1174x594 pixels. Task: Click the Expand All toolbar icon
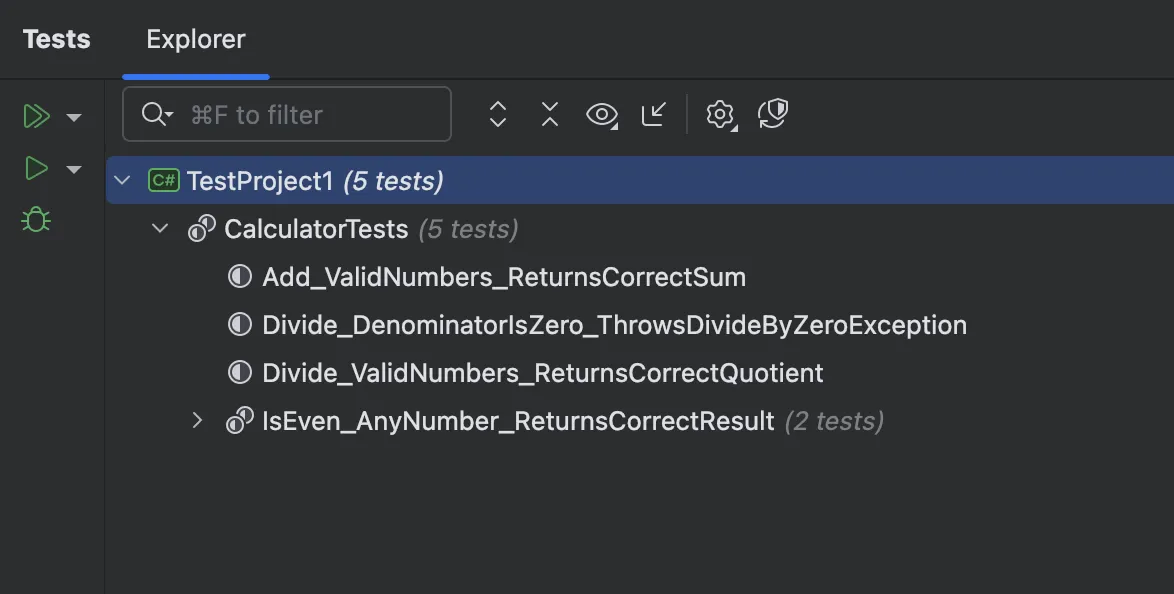pyautogui.click(x=498, y=115)
